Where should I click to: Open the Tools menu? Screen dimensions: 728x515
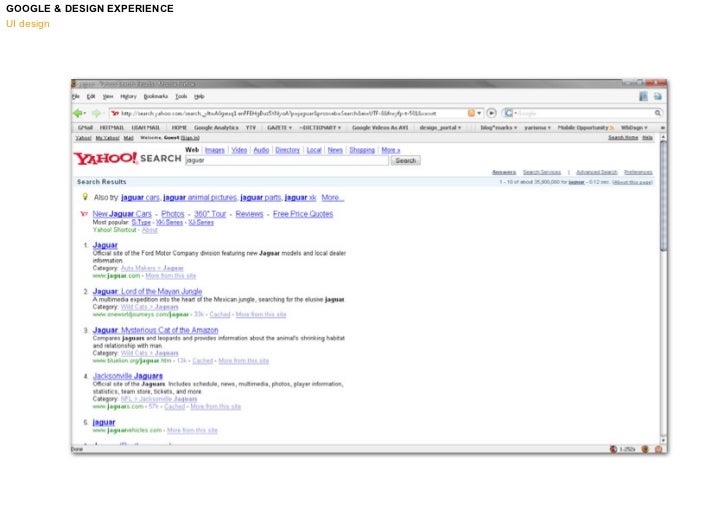pos(181,97)
